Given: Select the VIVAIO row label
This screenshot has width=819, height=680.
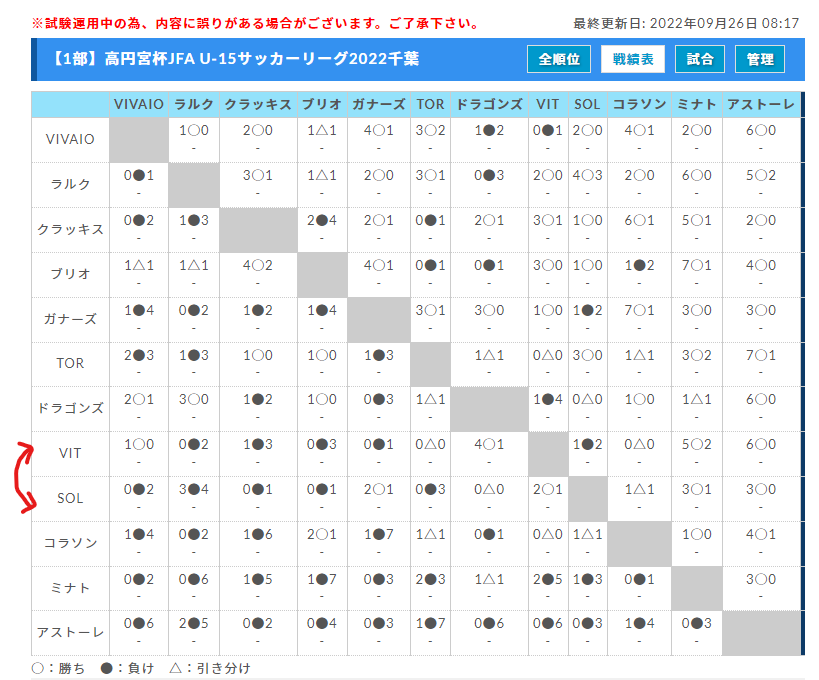Looking at the screenshot, I should point(70,139).
